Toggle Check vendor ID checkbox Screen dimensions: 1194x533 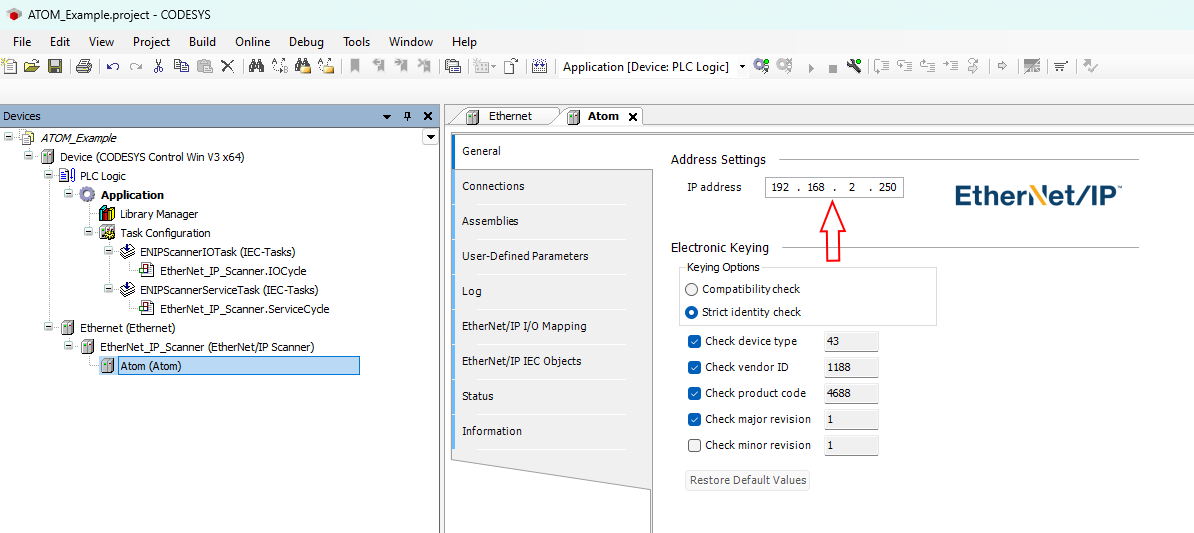tap(694, 368)
